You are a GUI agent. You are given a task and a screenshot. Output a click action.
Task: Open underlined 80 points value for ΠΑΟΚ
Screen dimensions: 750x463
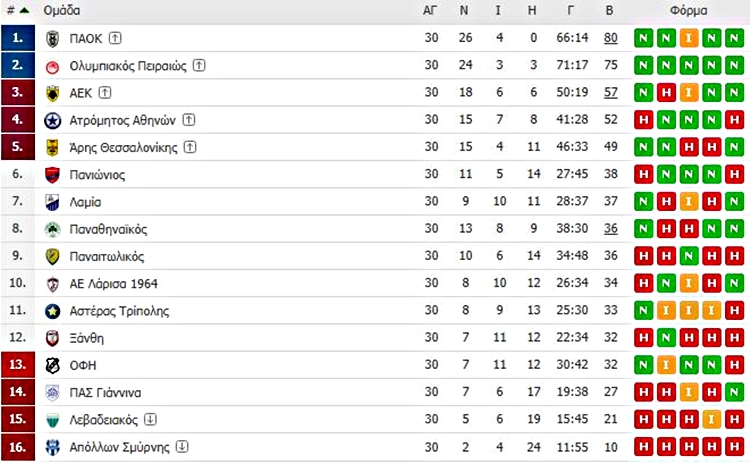coord(610,38)
